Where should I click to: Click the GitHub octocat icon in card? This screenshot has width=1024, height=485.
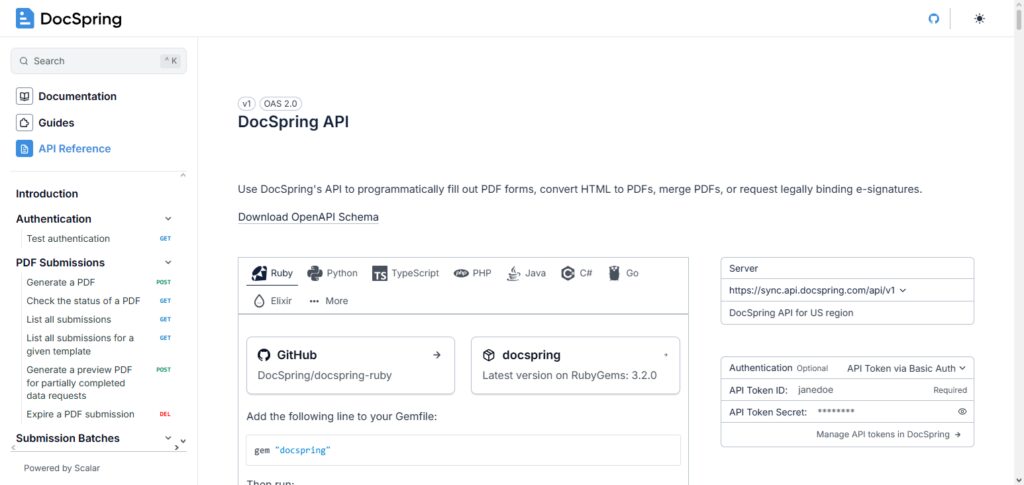click(x=264, y=355)
